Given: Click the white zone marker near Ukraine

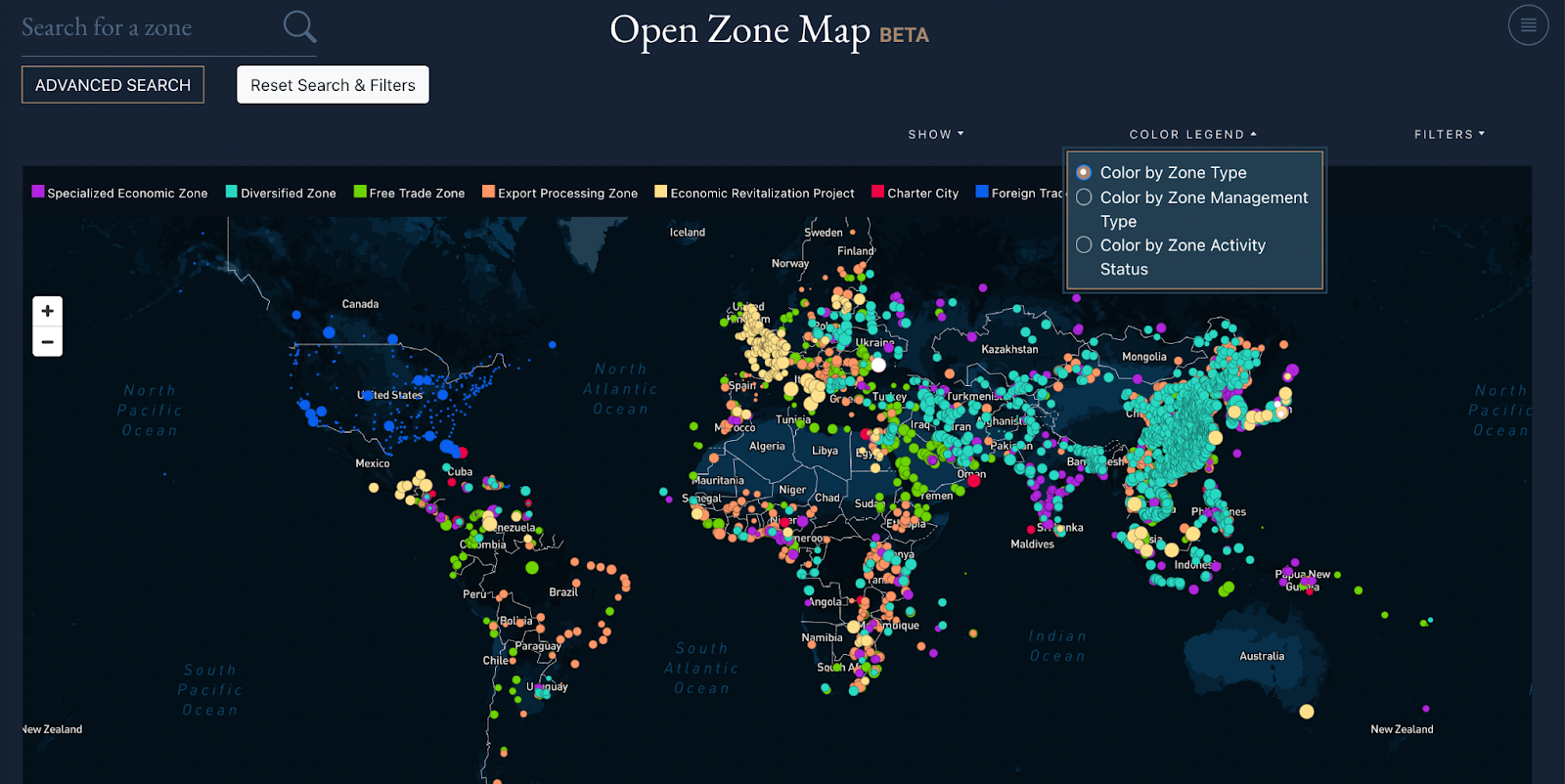Looking at the screenshot, I should (878, 365).
